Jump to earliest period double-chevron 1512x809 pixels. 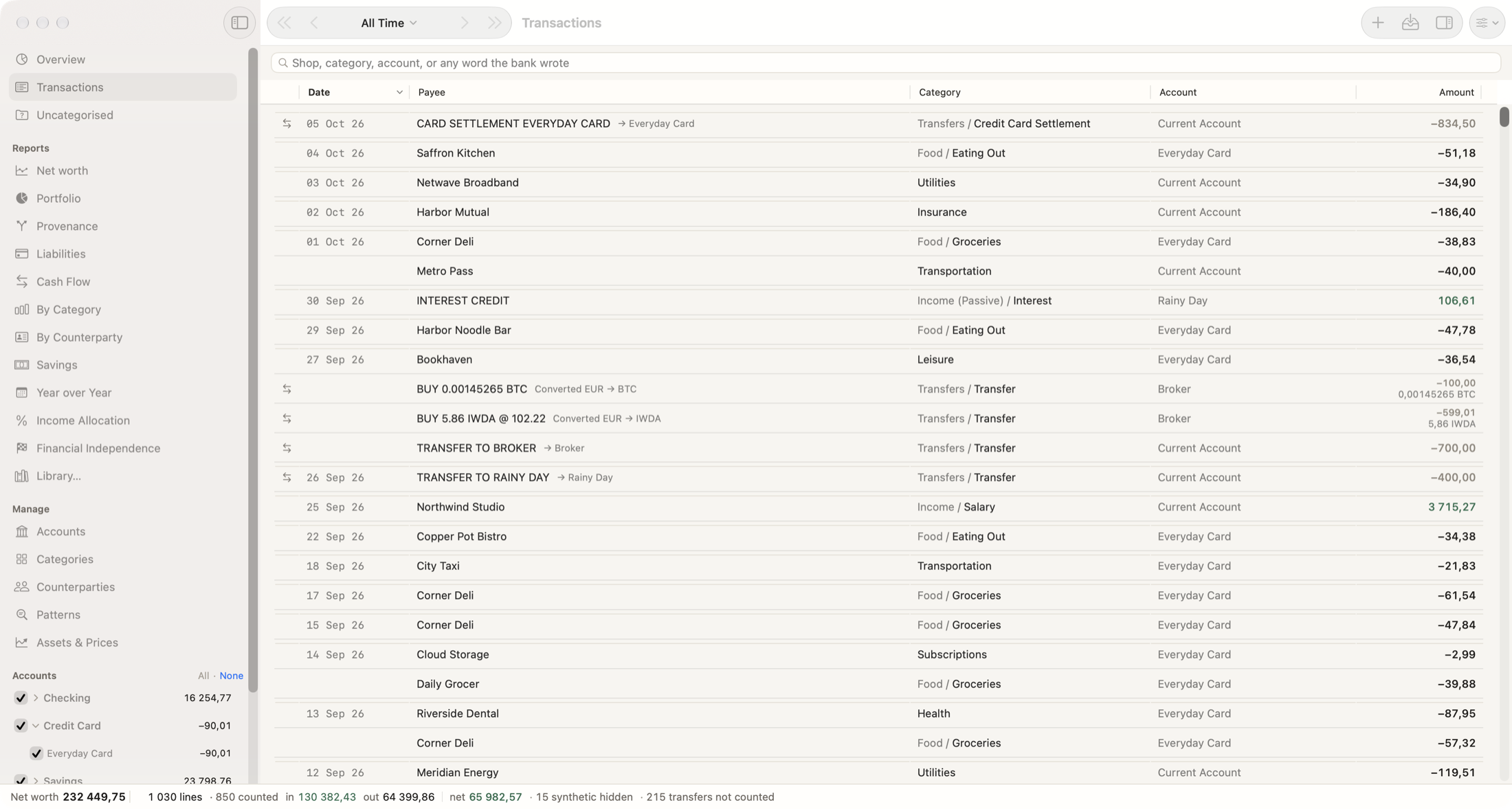[284, 23]
